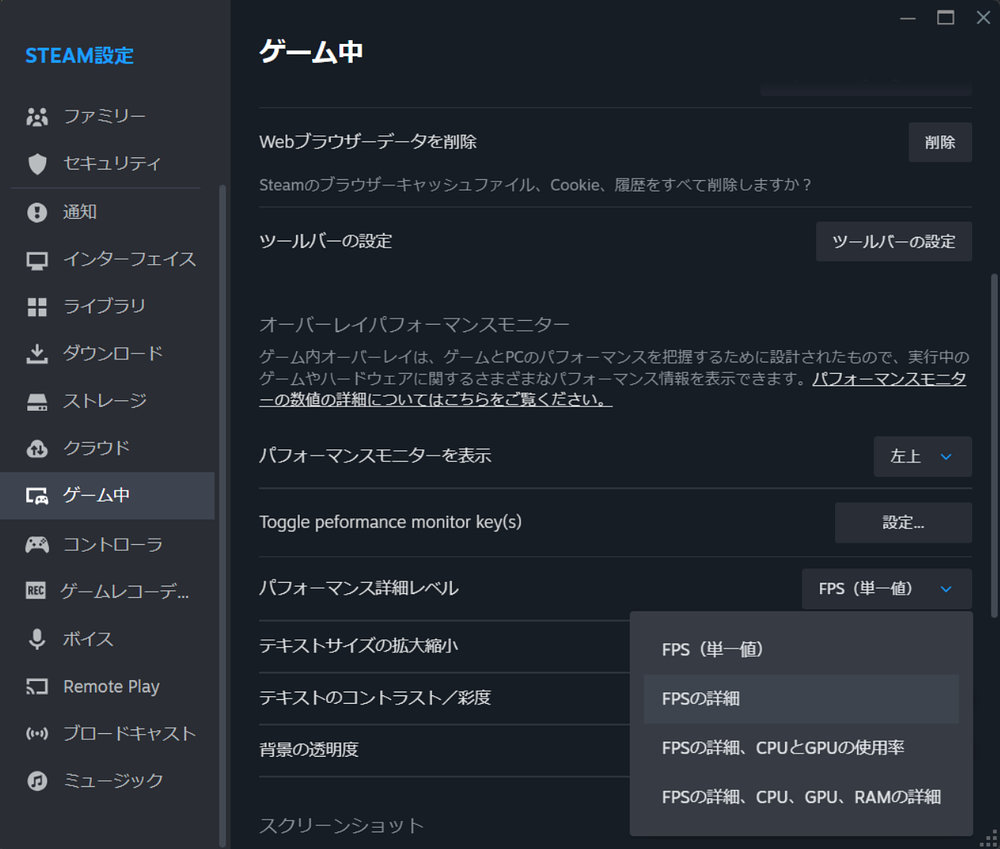Open the ブロードキャスト settings tab
Screen dimensions: 1000x849
tap(107, 734)
